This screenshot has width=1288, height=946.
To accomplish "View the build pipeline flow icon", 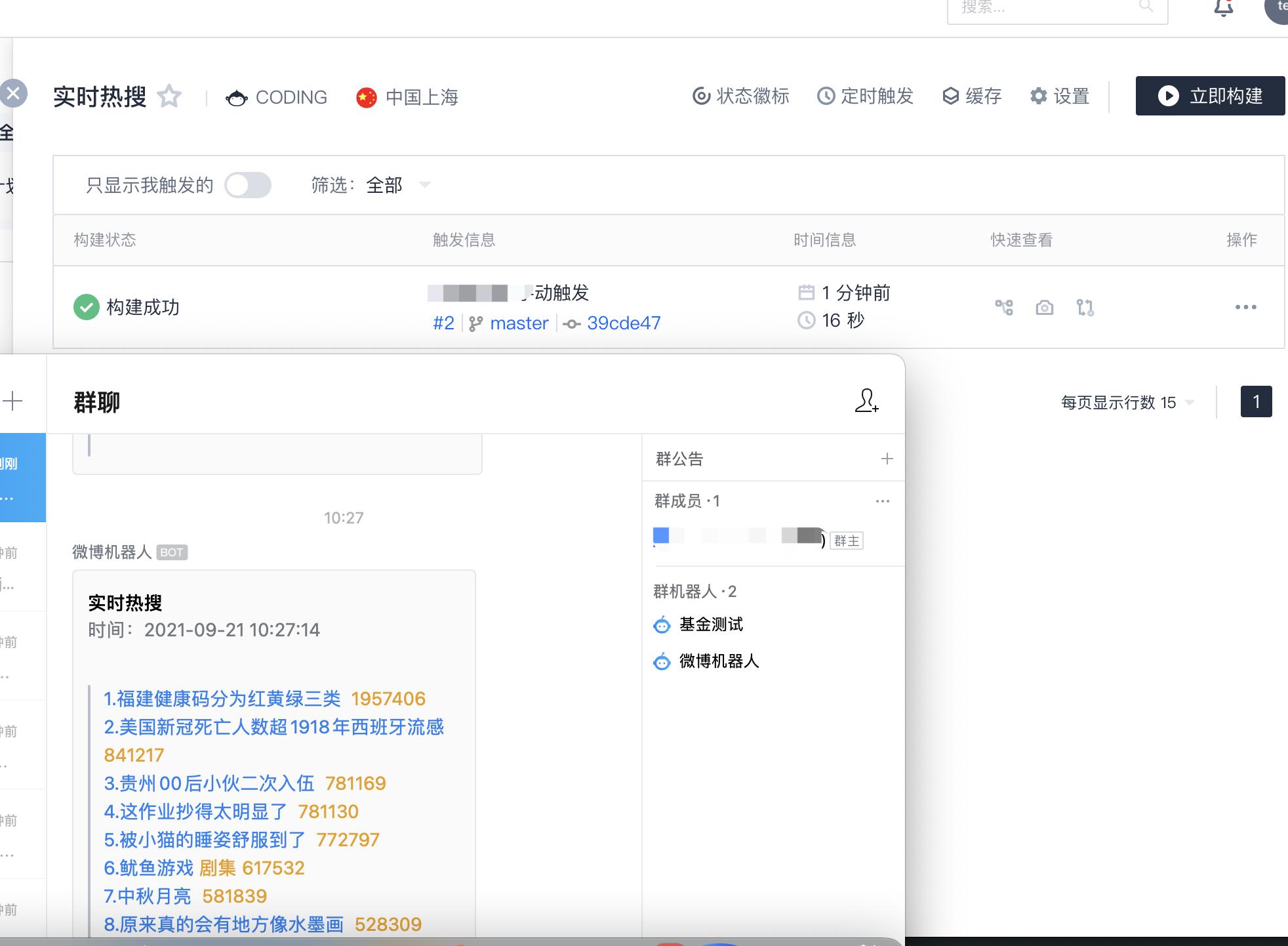I will tap(1004, 307).
